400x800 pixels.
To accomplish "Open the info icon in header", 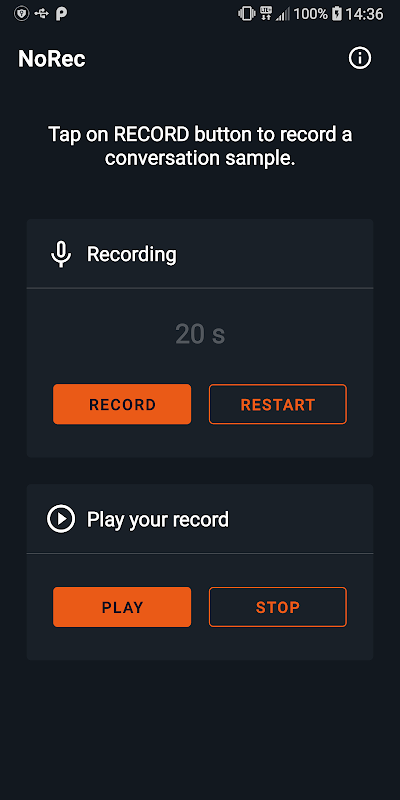I will (360, 58).
